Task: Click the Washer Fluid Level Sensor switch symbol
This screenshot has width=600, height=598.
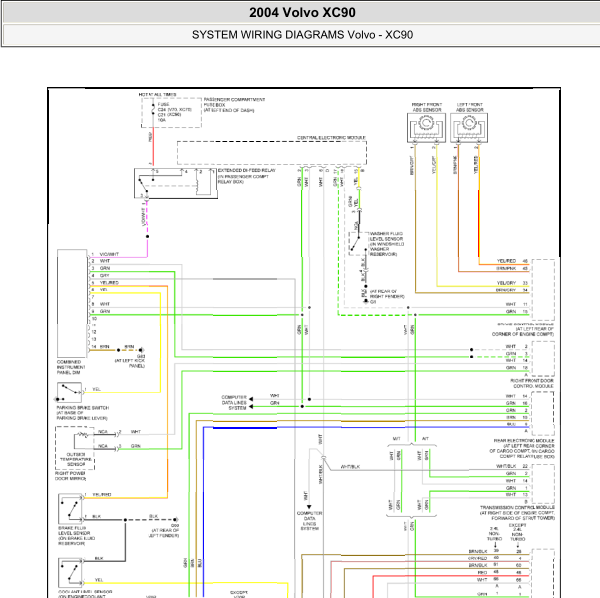Action: pos(358,243)
